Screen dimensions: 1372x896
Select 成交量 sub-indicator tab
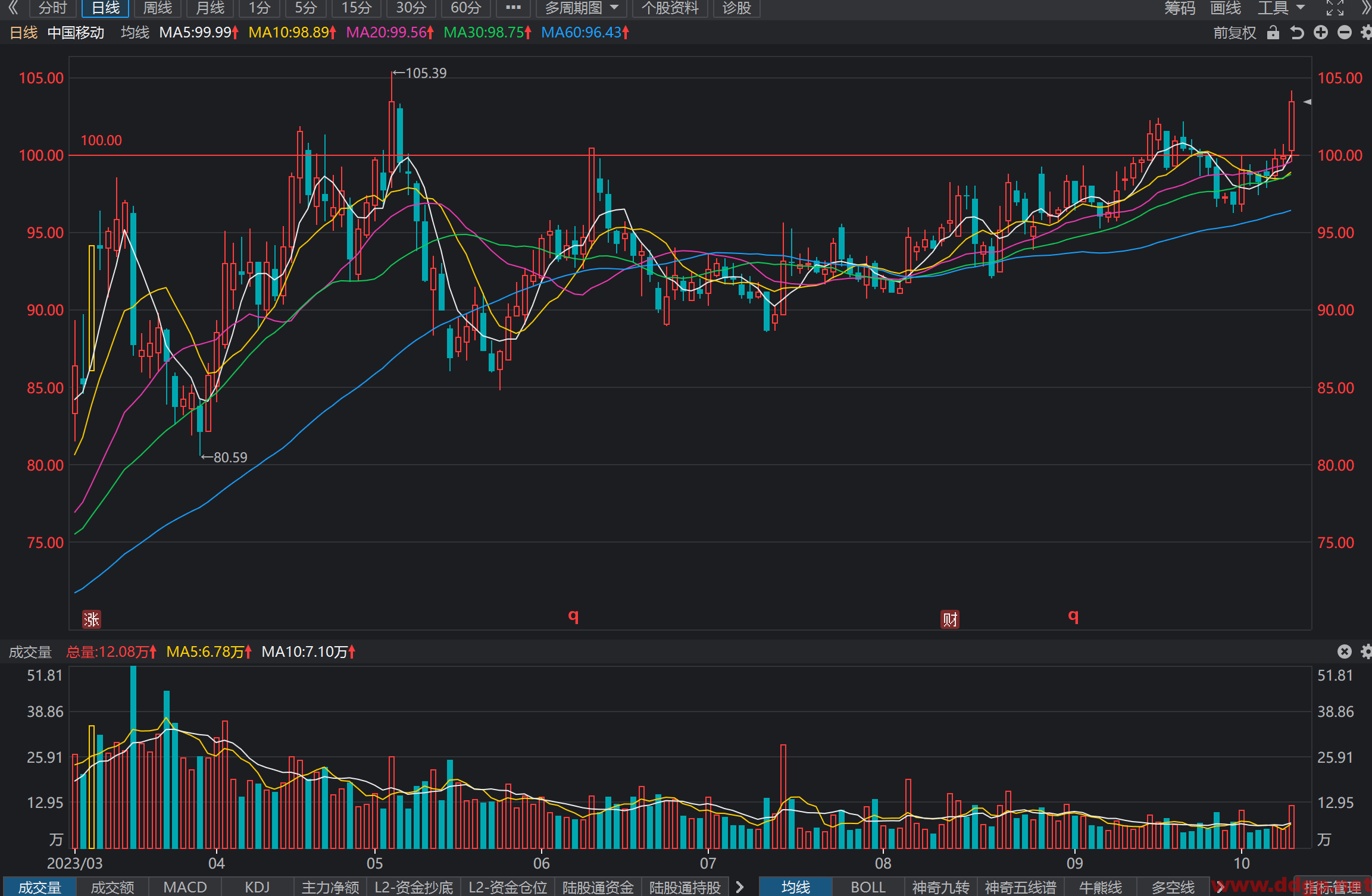(x=39, y=887)
